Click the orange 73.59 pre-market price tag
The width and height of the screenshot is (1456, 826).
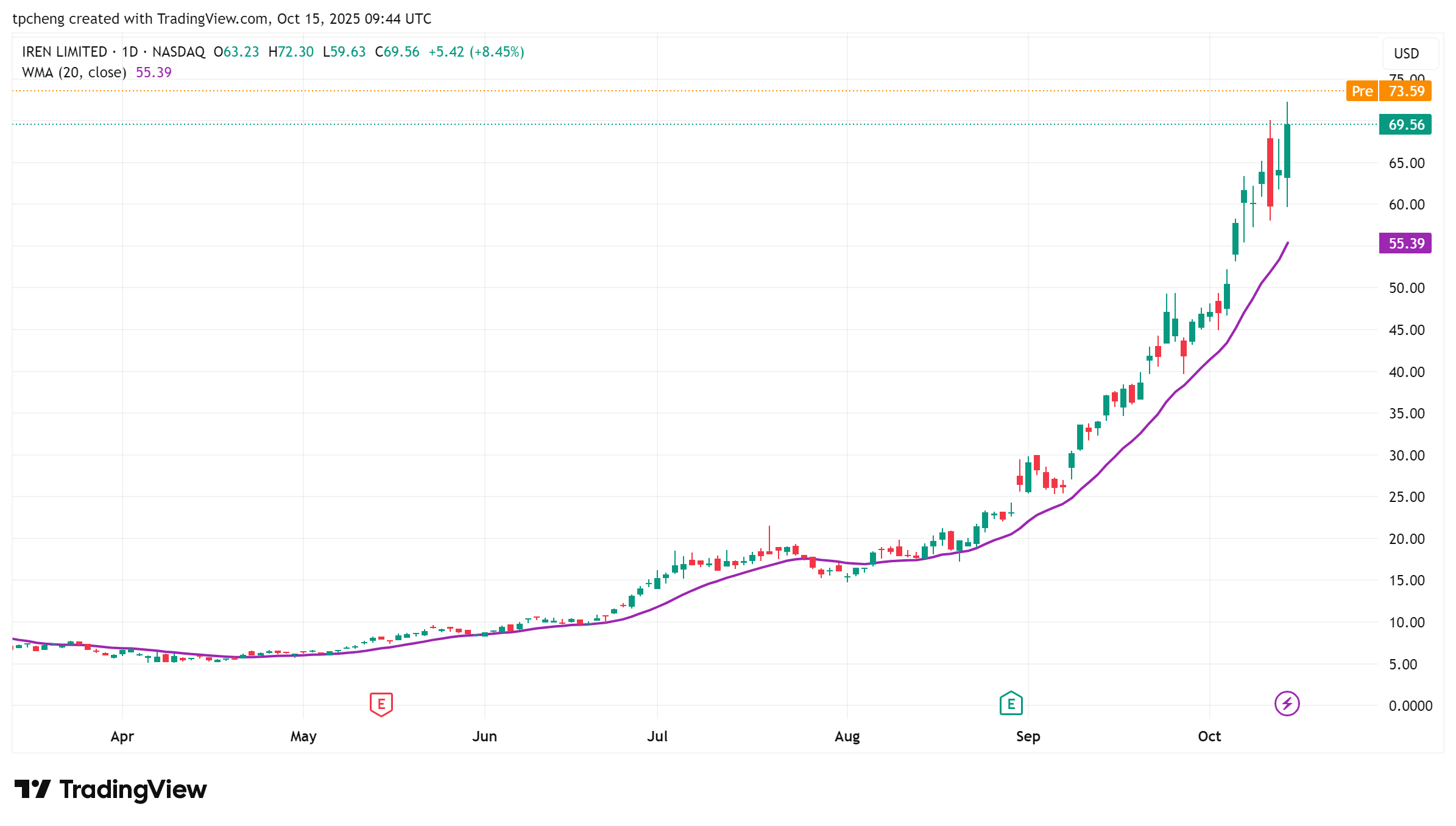coord(1406,91)
